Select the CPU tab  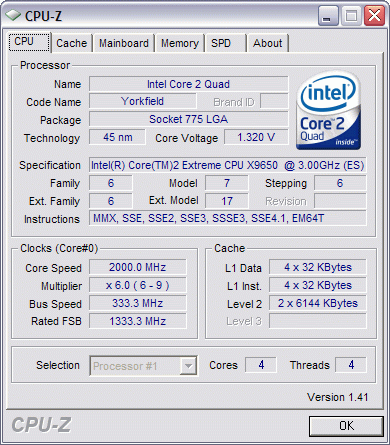pyautogui.click(x=29, y=42)
